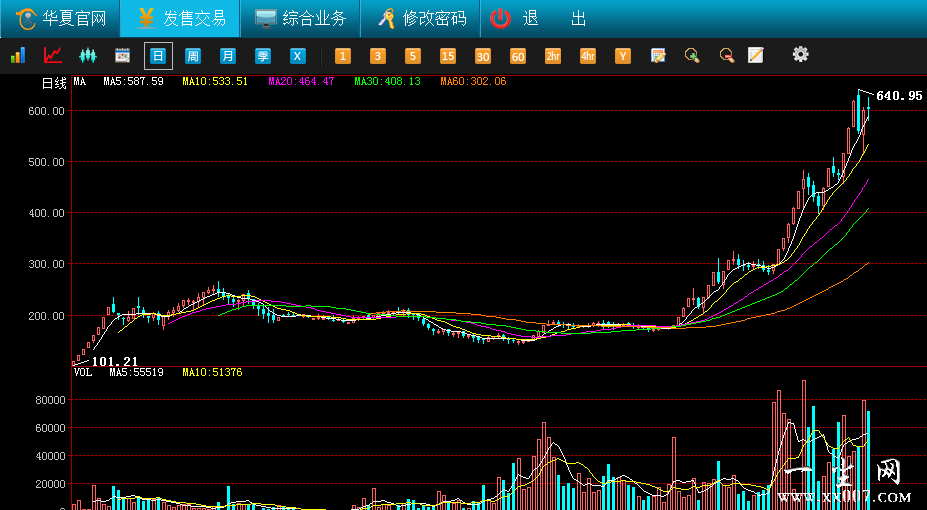Click the 修改密码 button
Image resolution: width=927 pixels, height=510 pixels.
coord(420,18)
